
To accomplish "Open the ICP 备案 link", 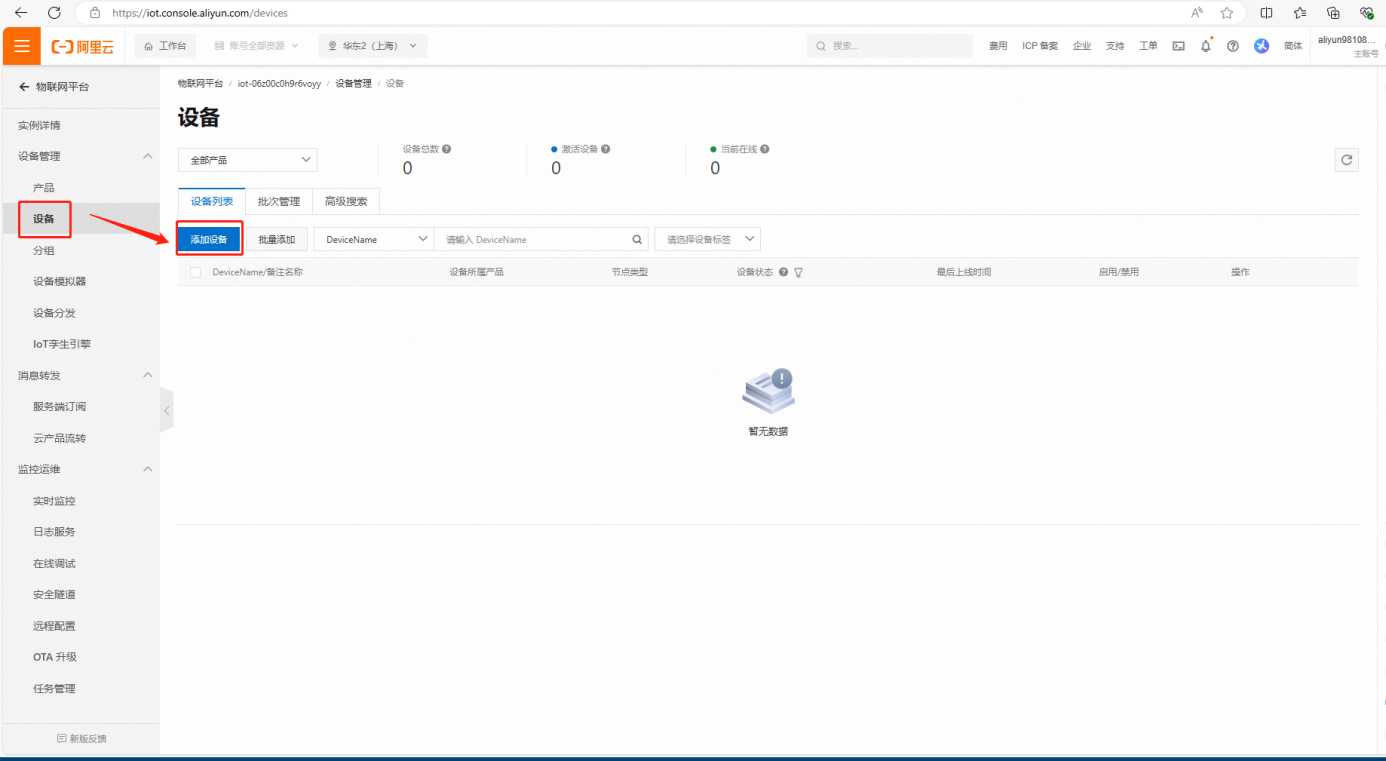I will [1040, 46].
